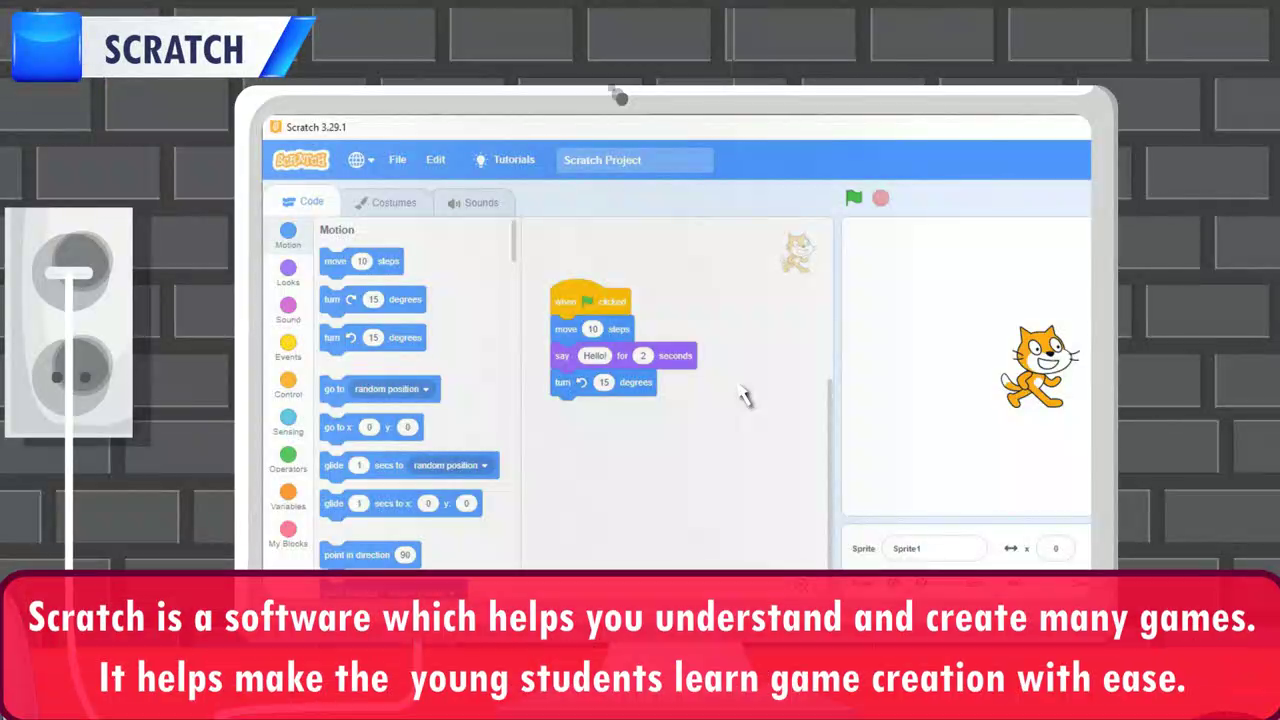Switch to the Sounds tab
The height and width of the screenshot is (720, 1280).
[x=473, y=203]
